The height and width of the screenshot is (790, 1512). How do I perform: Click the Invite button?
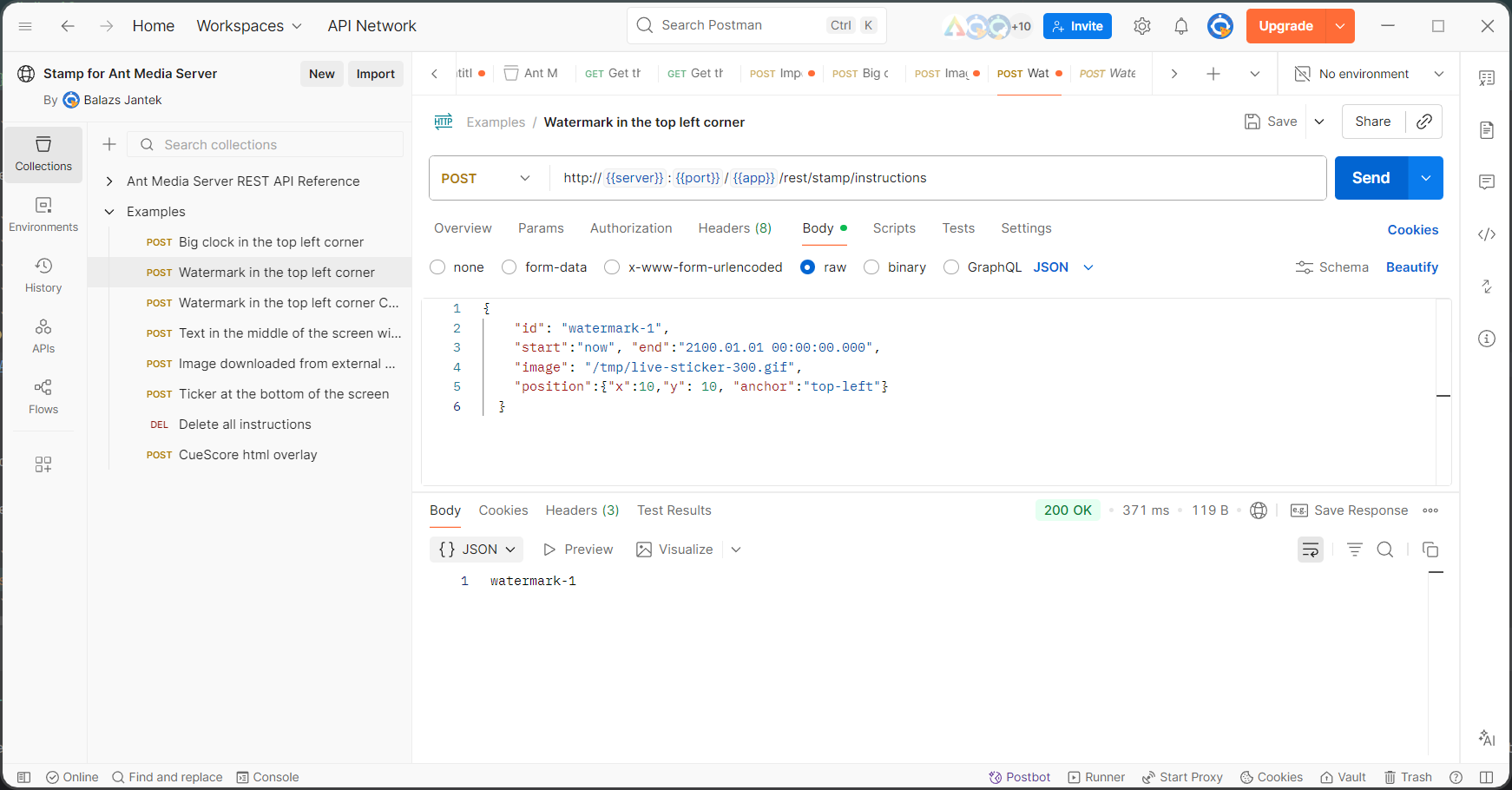click(1078, 26)
